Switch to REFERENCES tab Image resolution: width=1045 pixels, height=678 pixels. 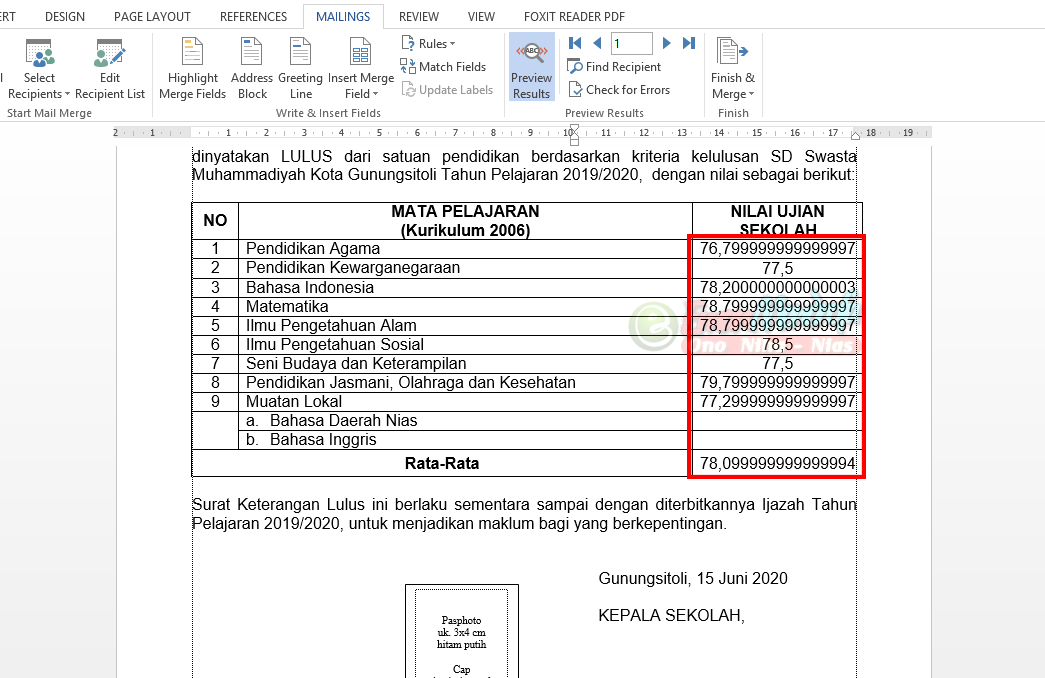253,17
